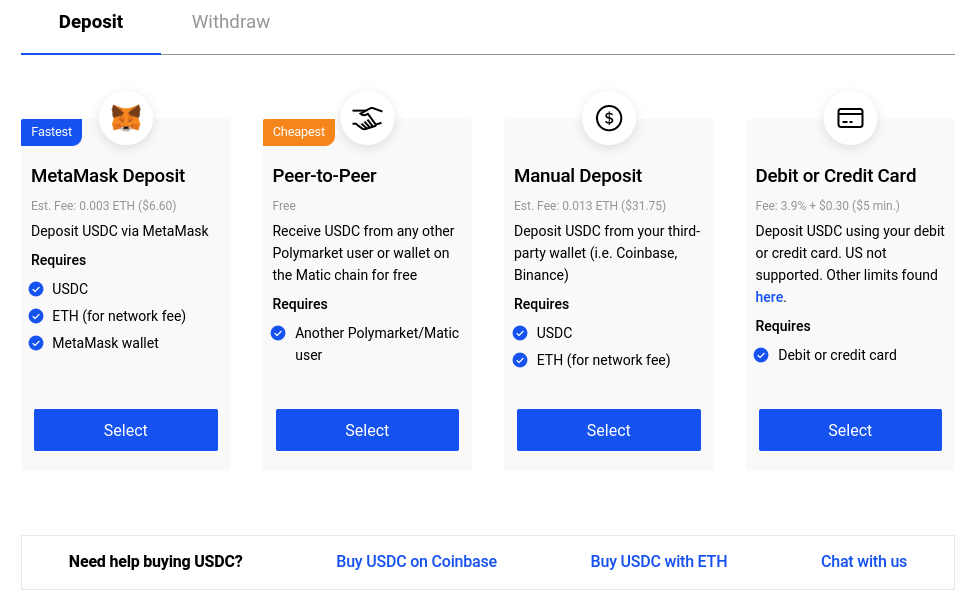The image size is (973, 604).
Task: Switch to the Withdraw tab
Action: click(x=231, y=22)
